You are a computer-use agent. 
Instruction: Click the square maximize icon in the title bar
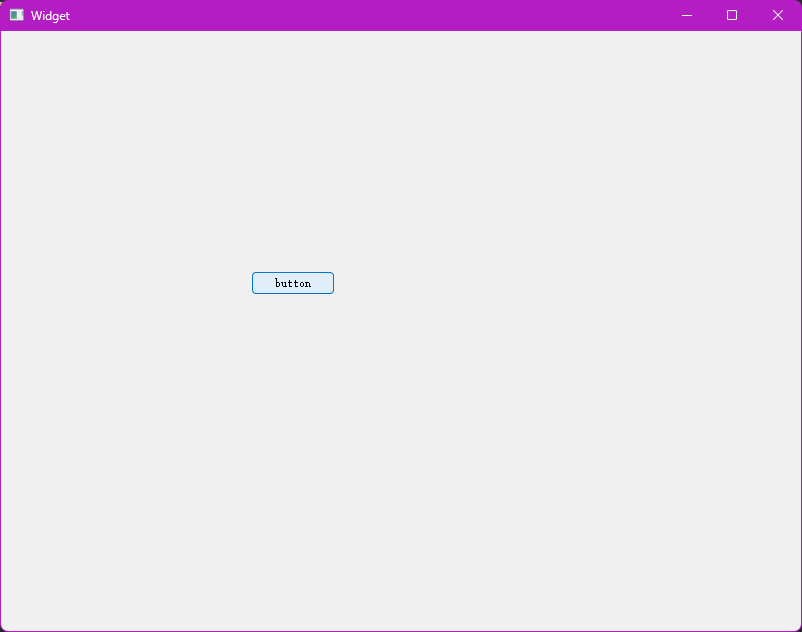pos(732,15)
